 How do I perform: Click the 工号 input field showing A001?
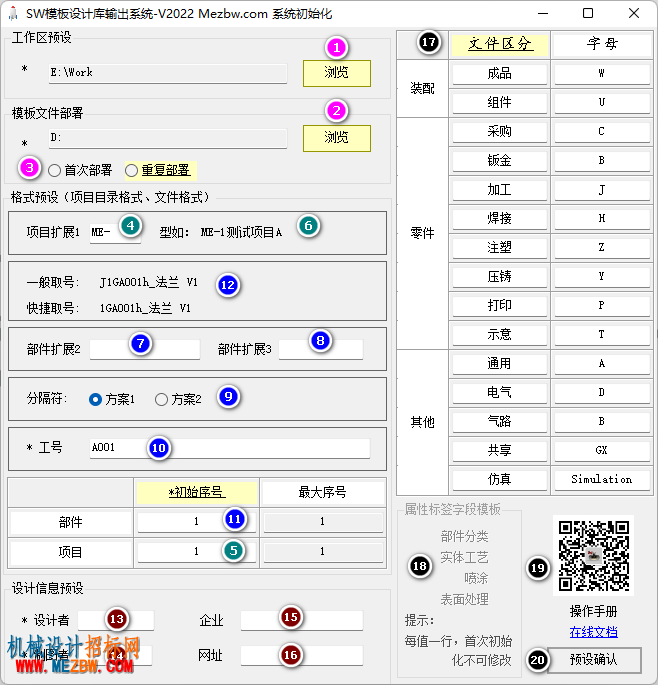pyautogui.click(x=230, y=448)
